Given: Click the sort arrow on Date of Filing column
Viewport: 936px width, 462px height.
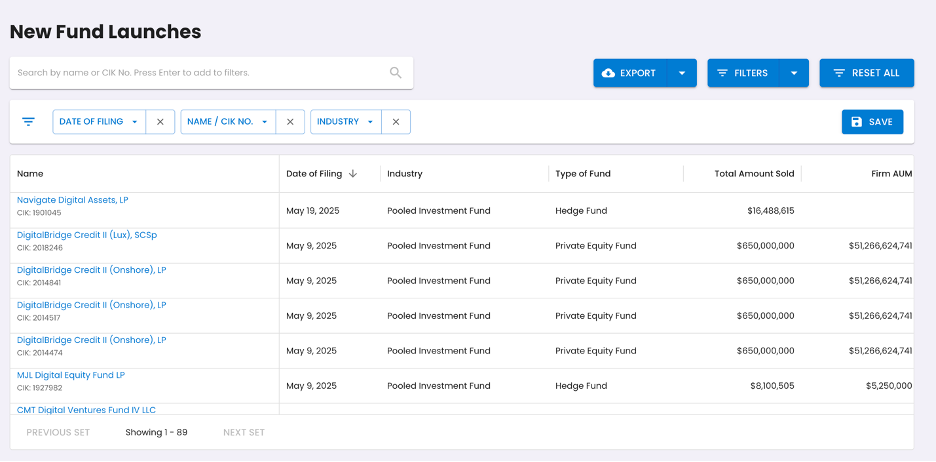Looking at the screenshot, I should [x=353, y=174].
